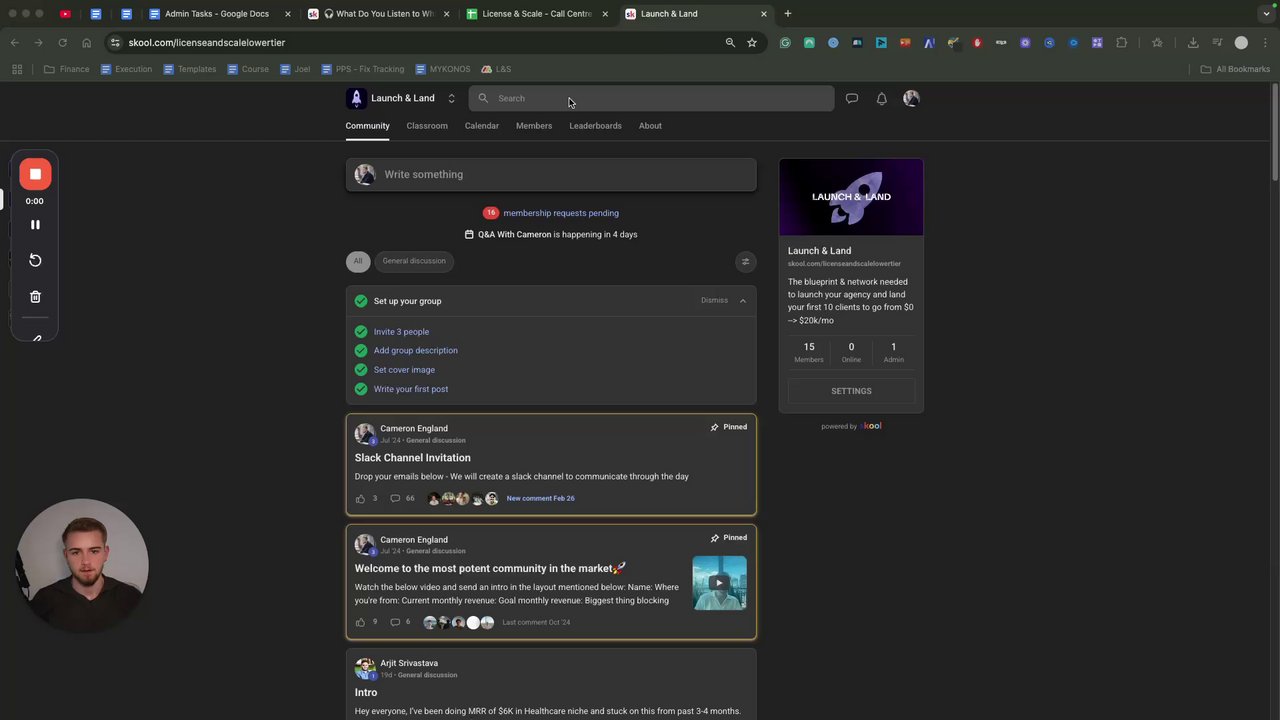Open the PPS - Fix Tracking bookmark
The width and height of the screenshot is (1280, 720).
coord(362,69)
